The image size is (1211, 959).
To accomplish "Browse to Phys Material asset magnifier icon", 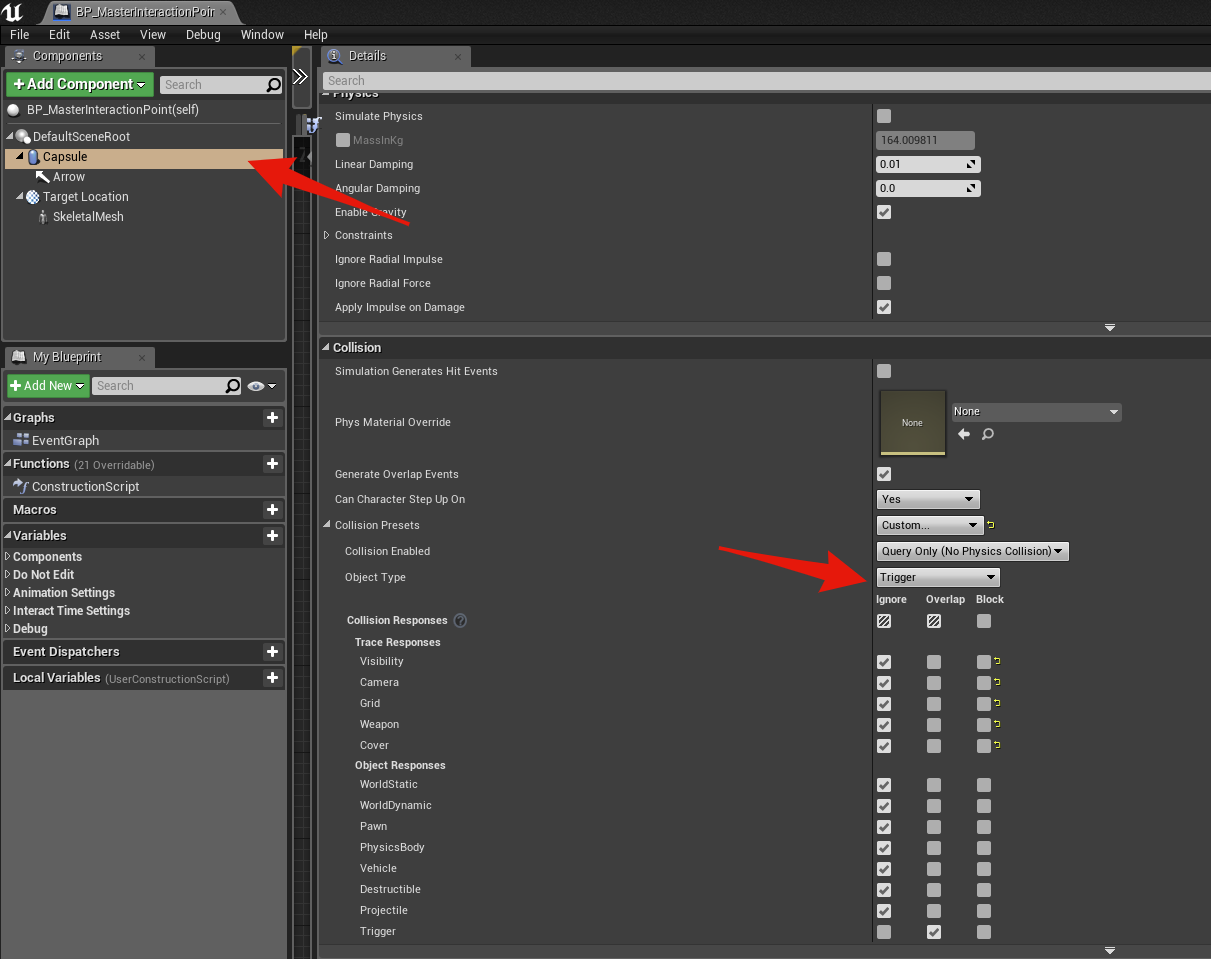I will (x=987, y=434).
